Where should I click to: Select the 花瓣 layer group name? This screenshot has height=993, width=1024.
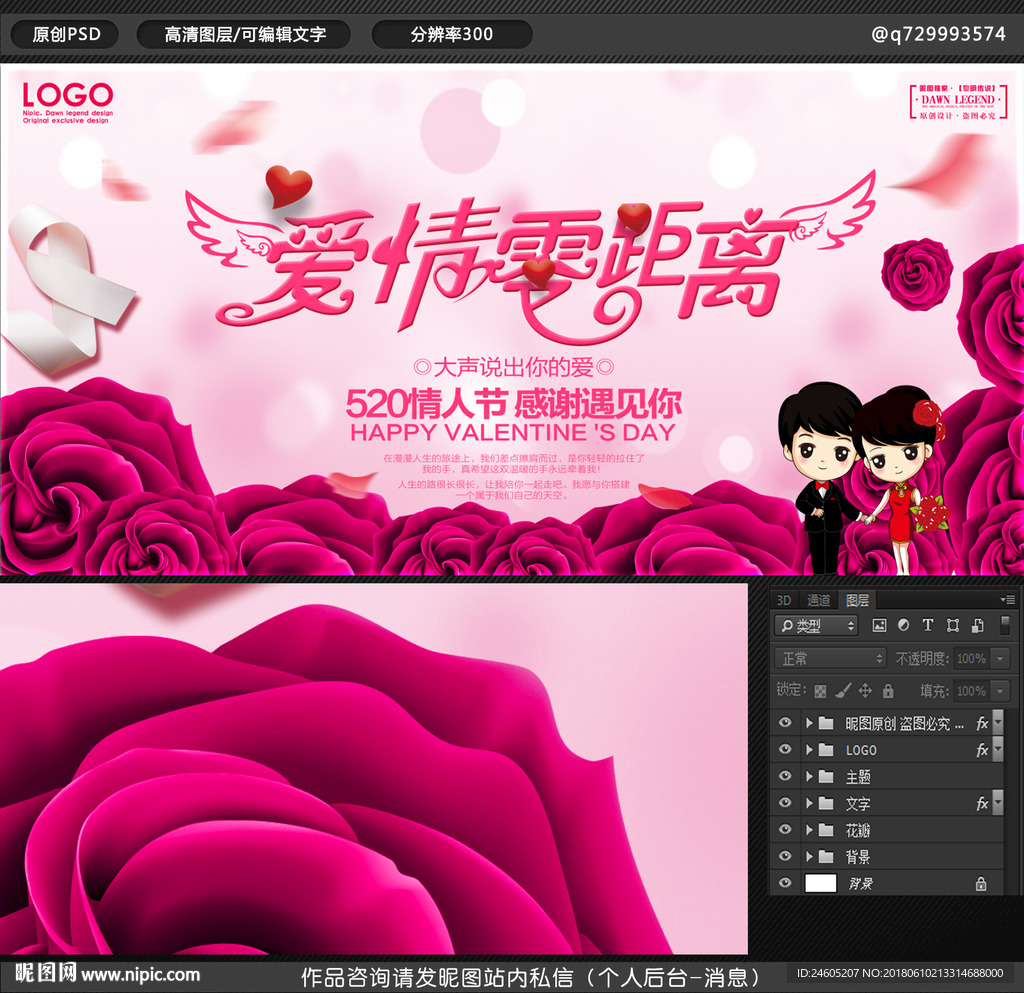(x=858, y=830)
